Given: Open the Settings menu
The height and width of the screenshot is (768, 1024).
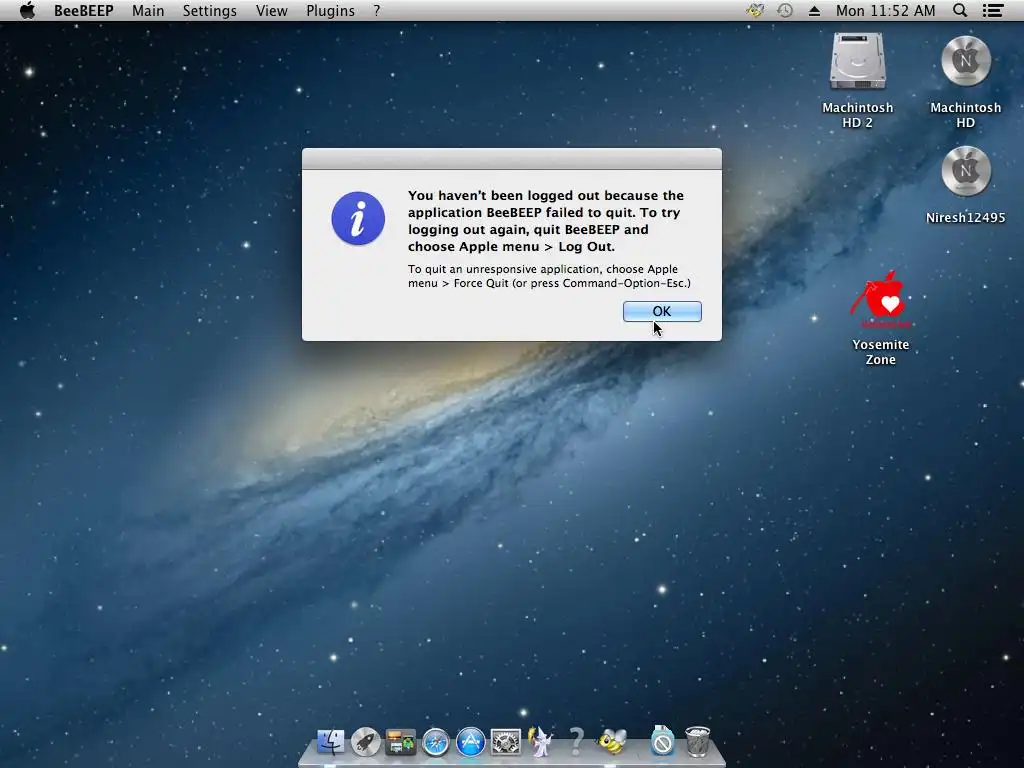Looking at the screenshot, I should [x=210, y=10].
